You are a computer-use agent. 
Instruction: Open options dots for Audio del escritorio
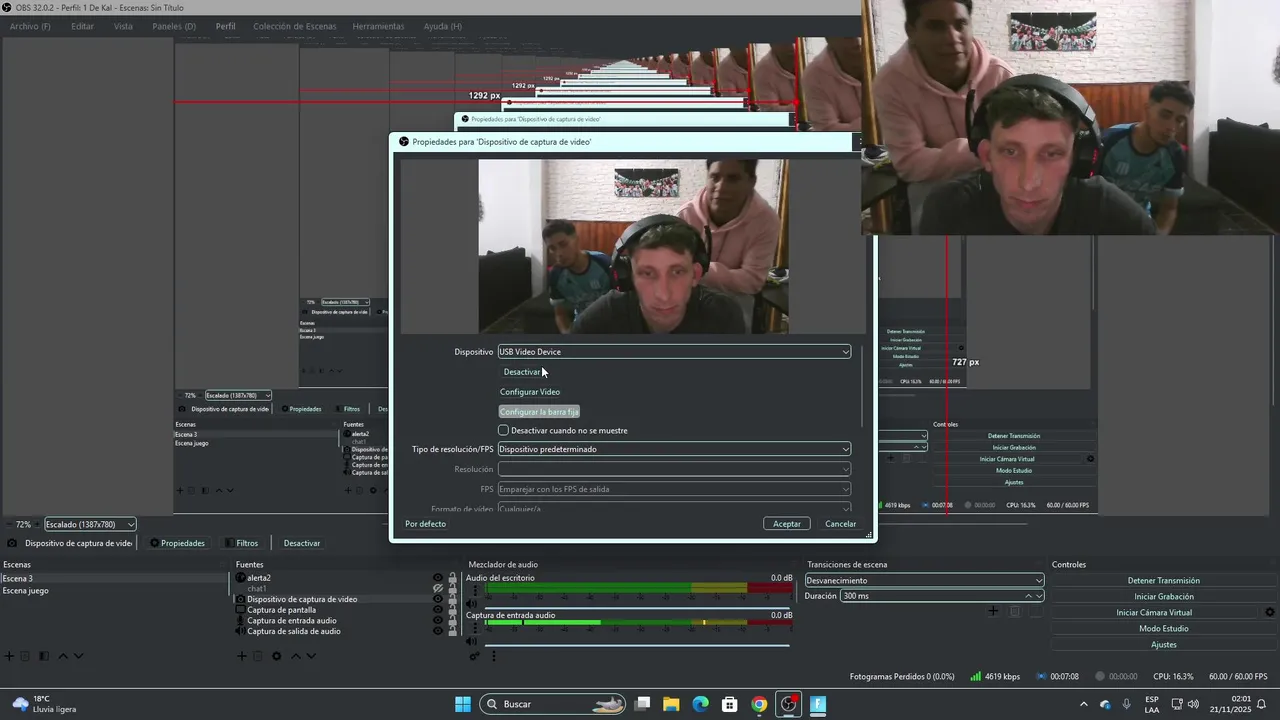click(x=475, y=590)
